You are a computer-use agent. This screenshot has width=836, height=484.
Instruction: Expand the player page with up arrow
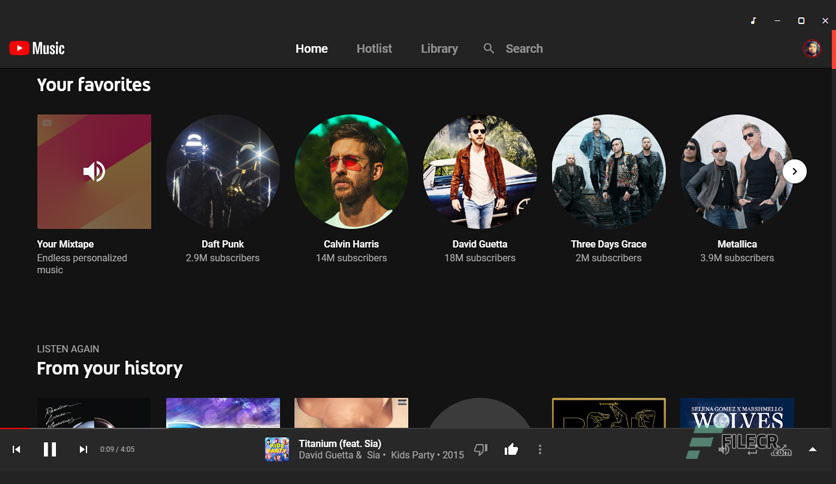813,449
